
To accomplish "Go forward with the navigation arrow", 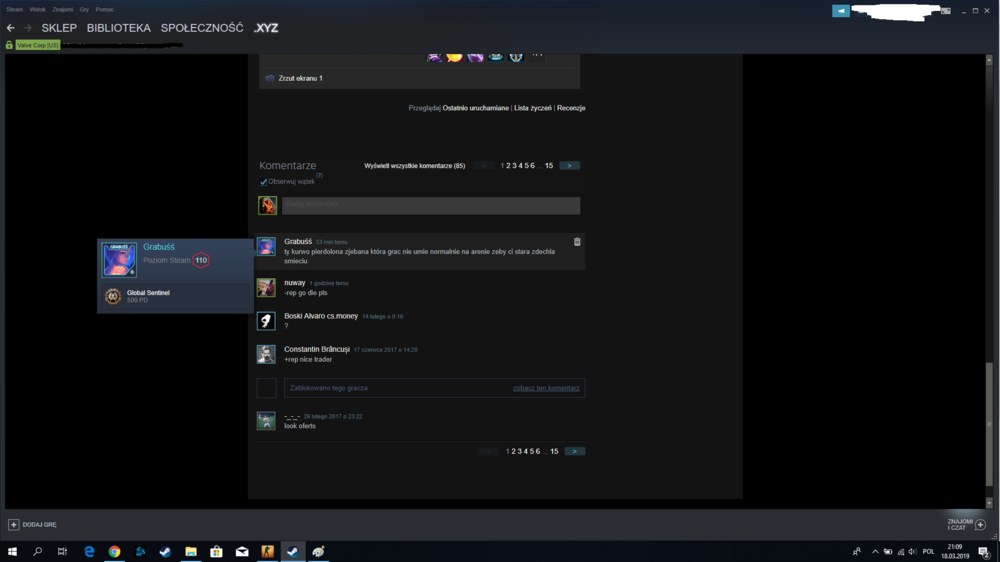I will (x=27, y=28).
